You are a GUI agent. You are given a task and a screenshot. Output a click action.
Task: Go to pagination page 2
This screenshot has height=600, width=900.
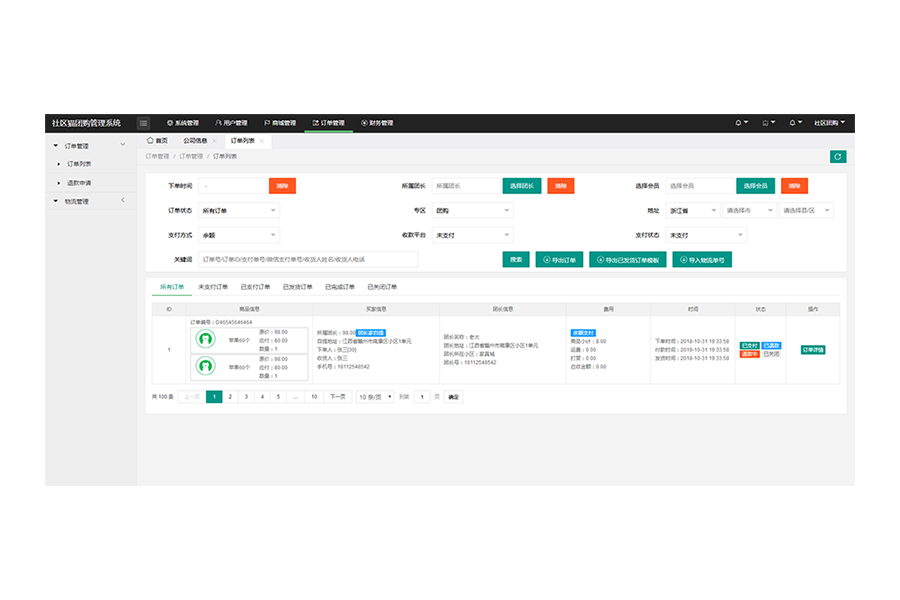[x=230, y=397]
